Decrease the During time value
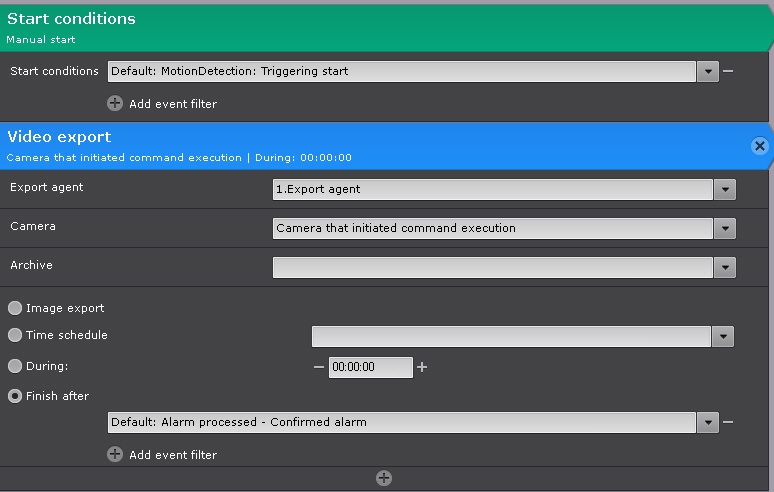 point(319,367)
